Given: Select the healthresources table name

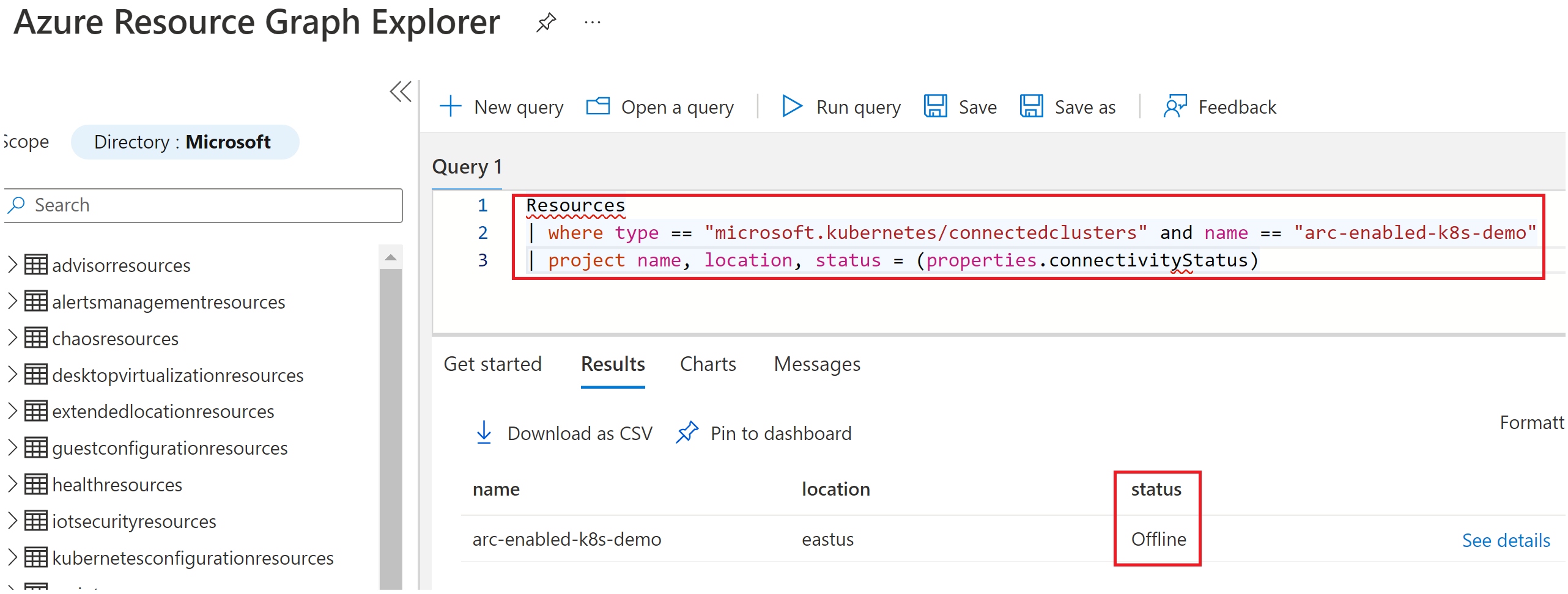Looking at the screenshot, I should 117,485.
